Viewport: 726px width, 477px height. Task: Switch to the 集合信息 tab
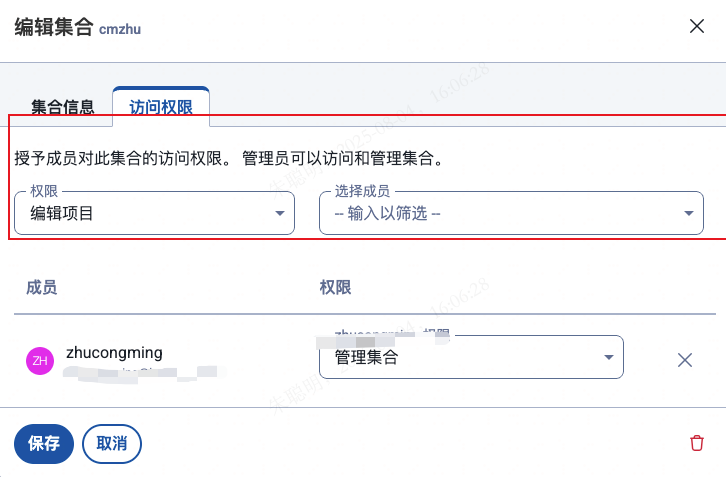pos(63,108)
